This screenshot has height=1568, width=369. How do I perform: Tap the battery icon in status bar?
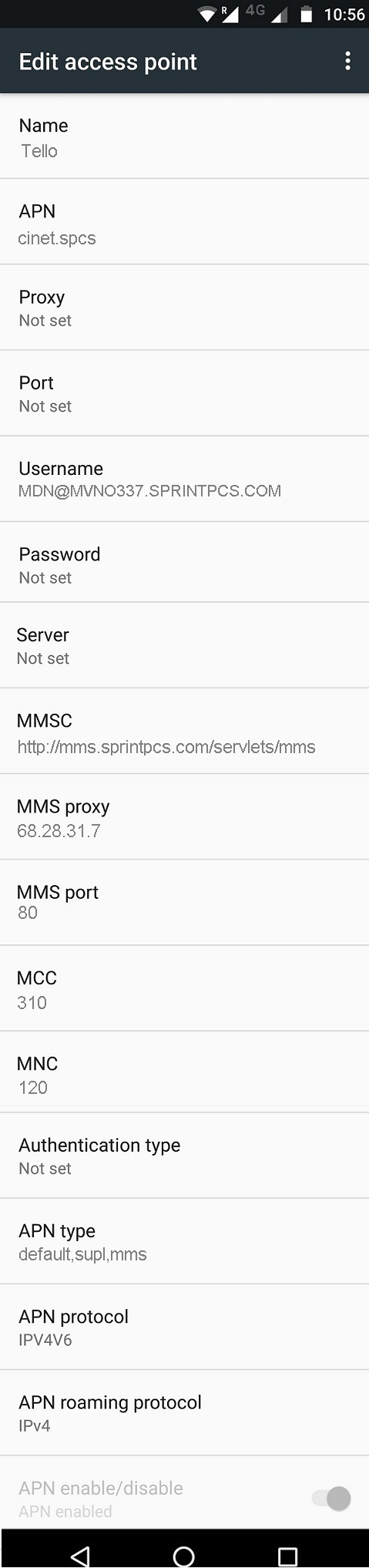click(x=307, y=14)
